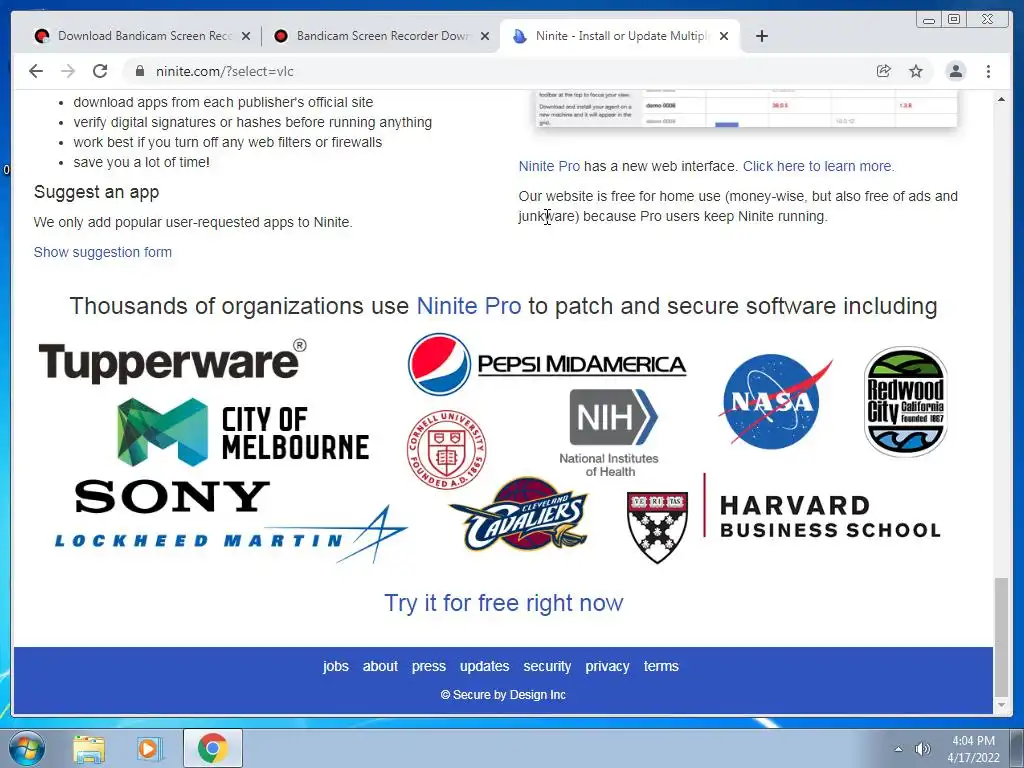The image size is (1024, 768).
Task: Click the Lockheed Martin logo
Action: [230, 536]
